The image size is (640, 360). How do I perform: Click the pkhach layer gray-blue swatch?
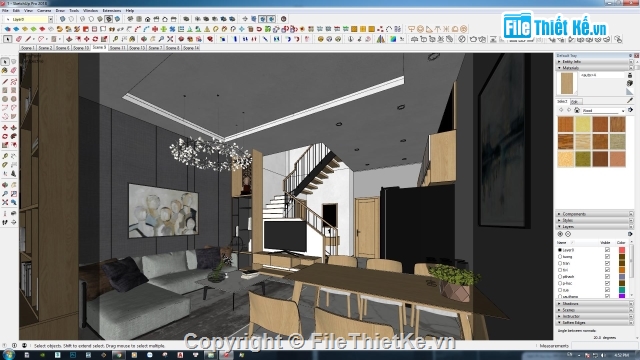pyautogui.click(x=622, y=276)
